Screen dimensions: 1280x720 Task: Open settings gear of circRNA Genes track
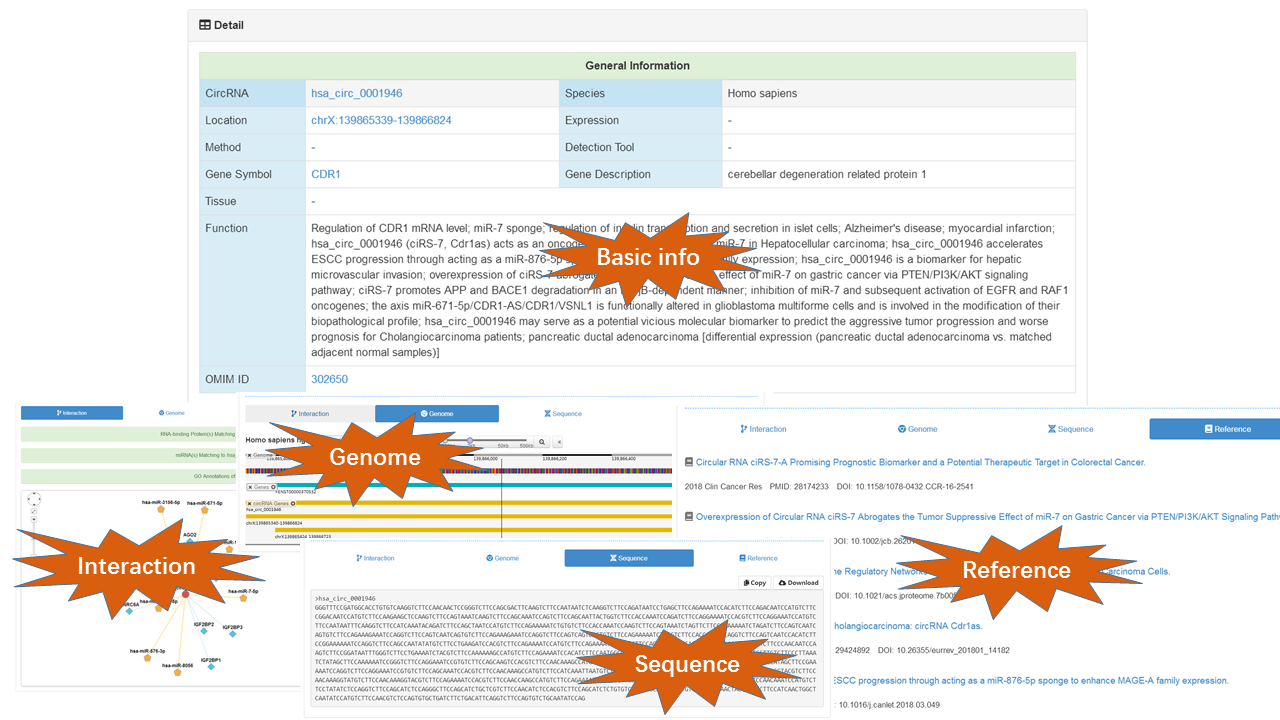292,503
